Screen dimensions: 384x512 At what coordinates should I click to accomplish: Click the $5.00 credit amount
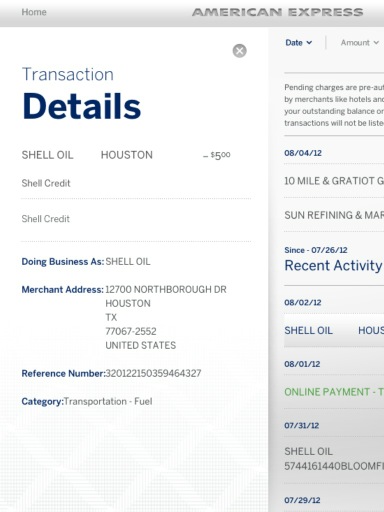point(217,155)
